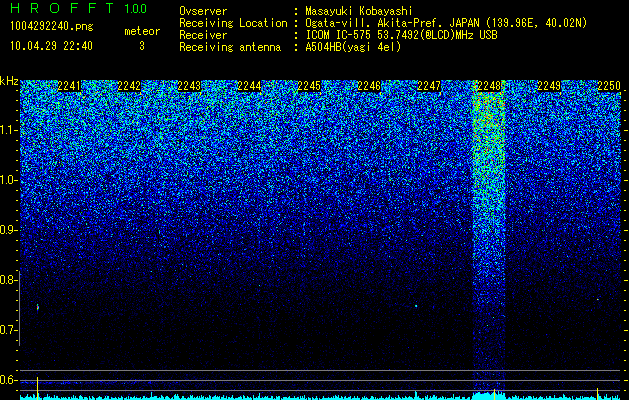Click the 2247 time marker
The width and height of the screenshot is (629, 400).
pyautogui.click(x=429, y=86)
